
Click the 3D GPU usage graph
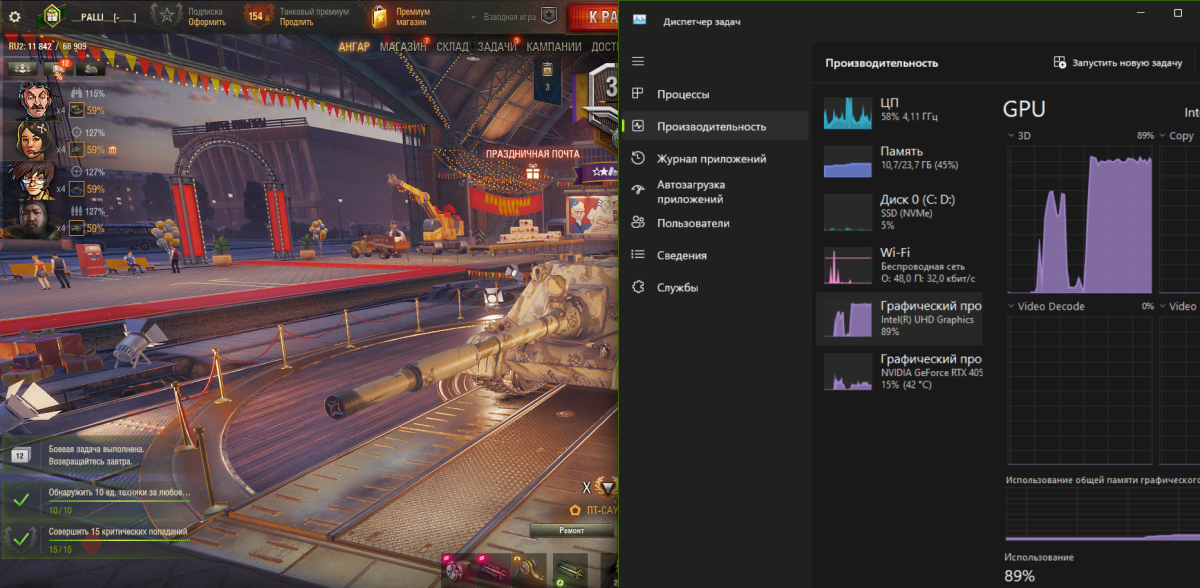[1080, 218]
